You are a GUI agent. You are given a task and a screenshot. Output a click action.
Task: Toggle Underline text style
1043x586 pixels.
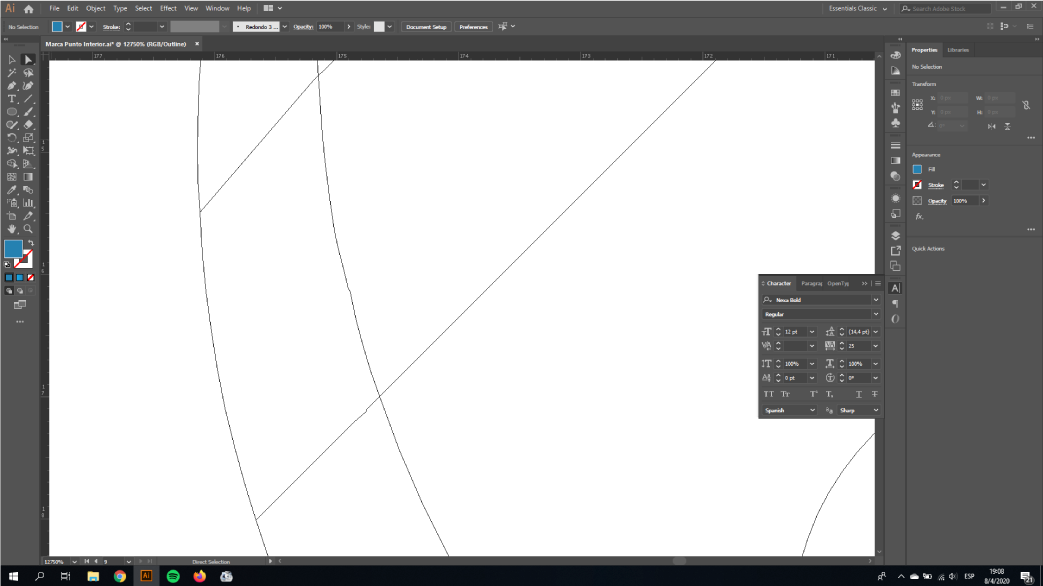coord(858,395)
